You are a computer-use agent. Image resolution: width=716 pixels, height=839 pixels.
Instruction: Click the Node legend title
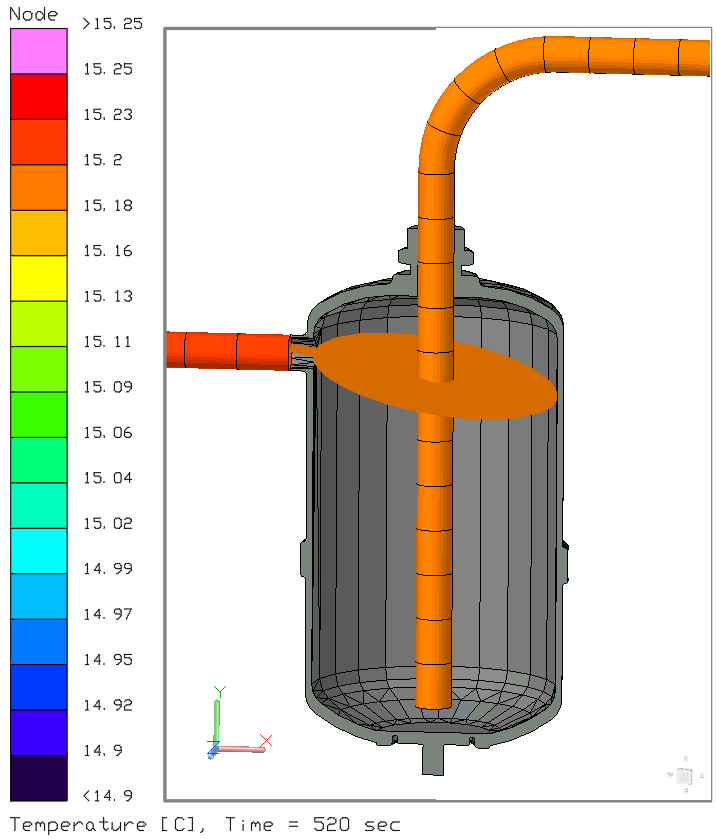(33, 14)
